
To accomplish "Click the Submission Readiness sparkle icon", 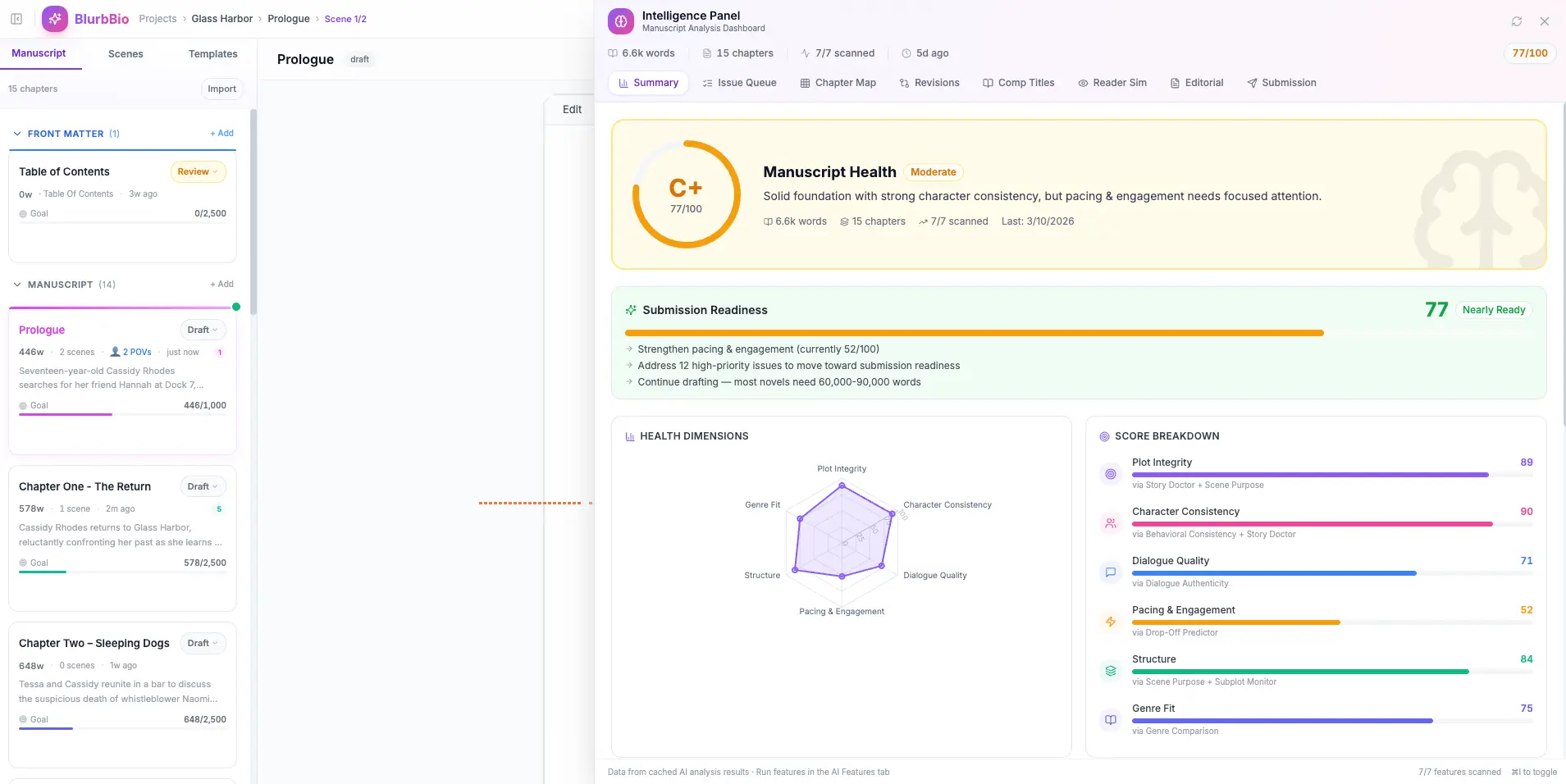I will [631, 310].
